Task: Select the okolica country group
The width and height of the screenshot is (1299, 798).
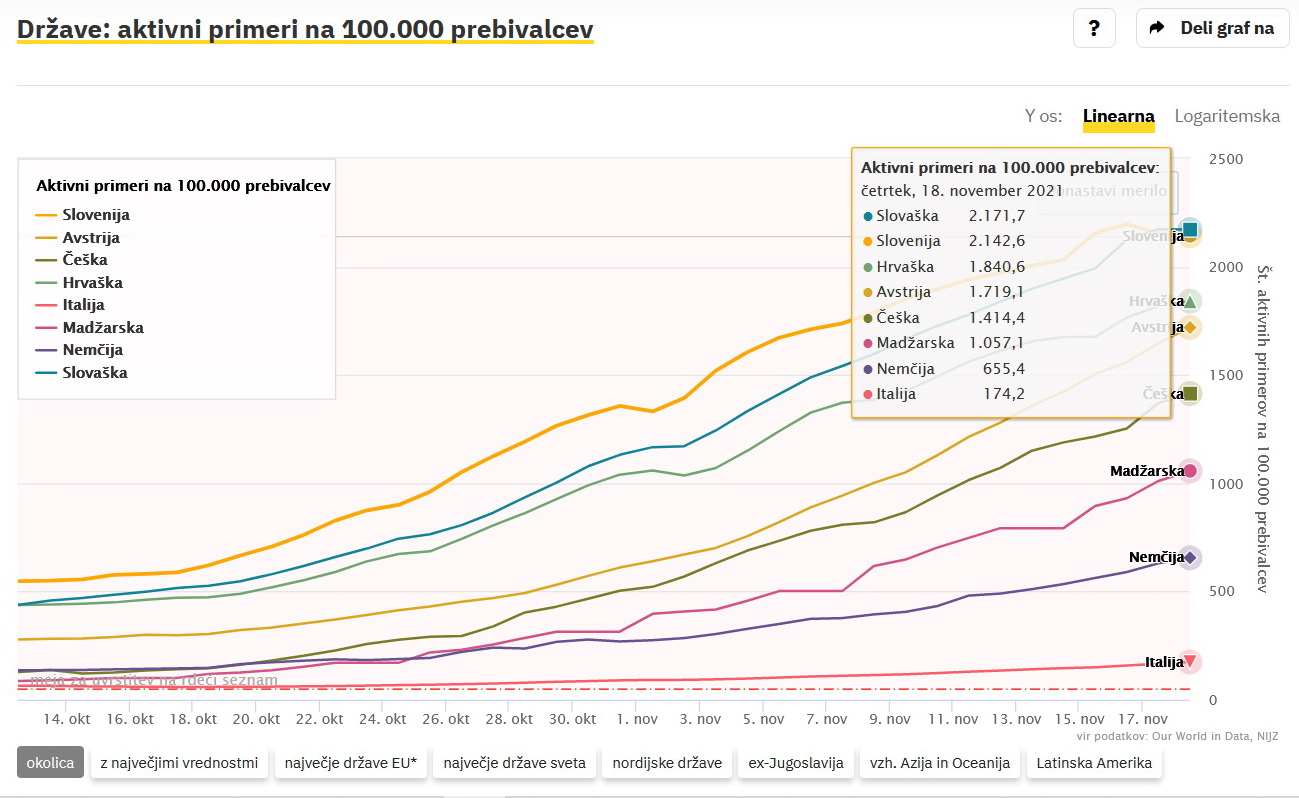Action: tap(50, 763)
